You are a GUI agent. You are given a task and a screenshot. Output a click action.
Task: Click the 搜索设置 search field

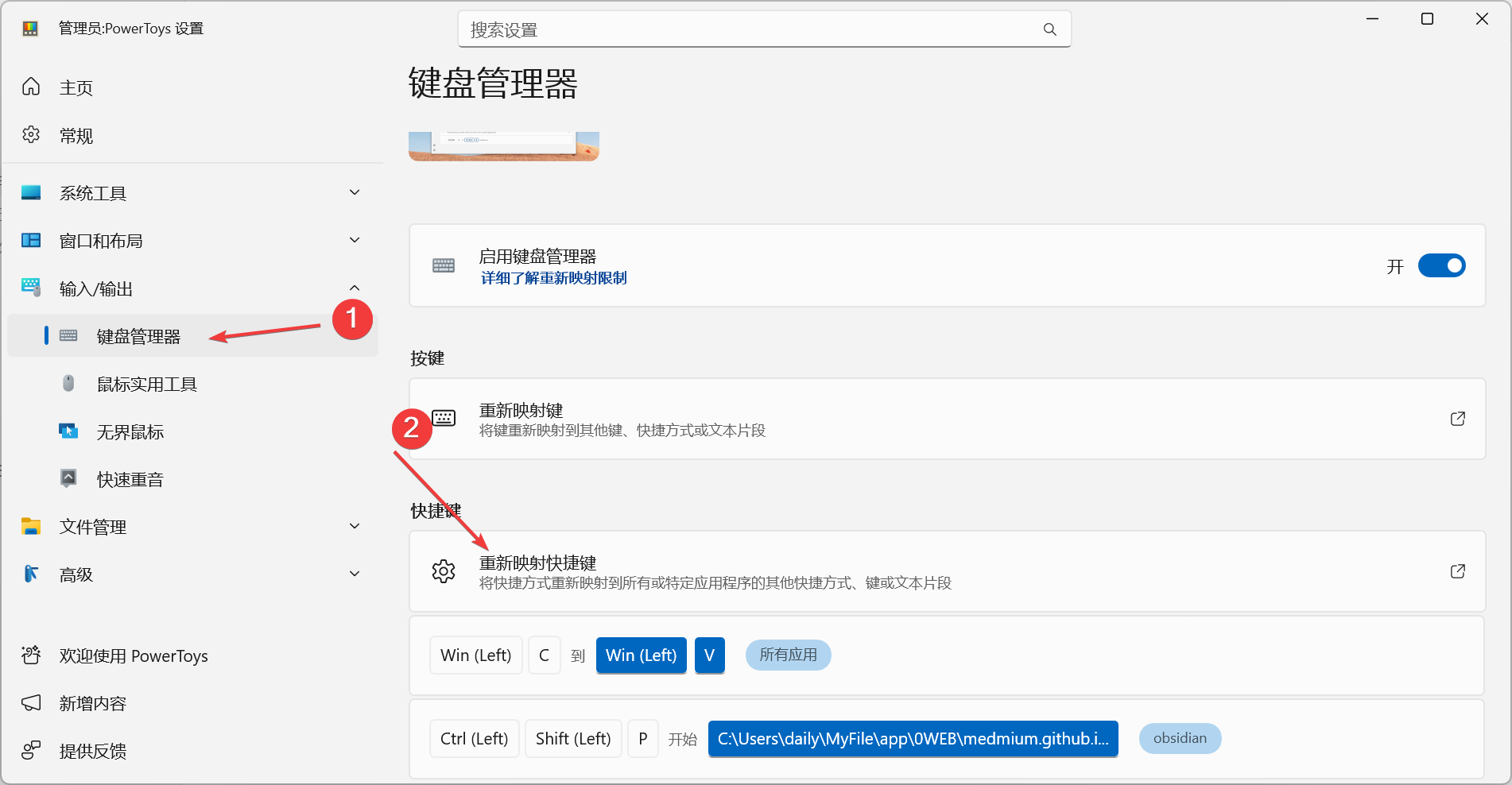[747, 29]
